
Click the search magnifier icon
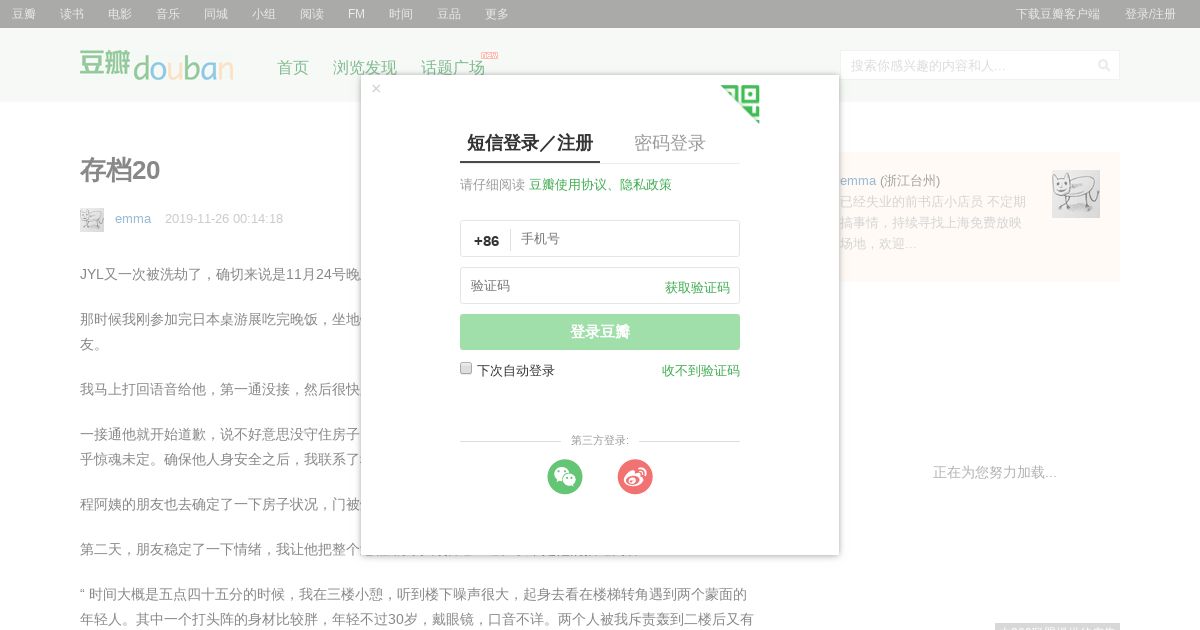point(1104,66)
